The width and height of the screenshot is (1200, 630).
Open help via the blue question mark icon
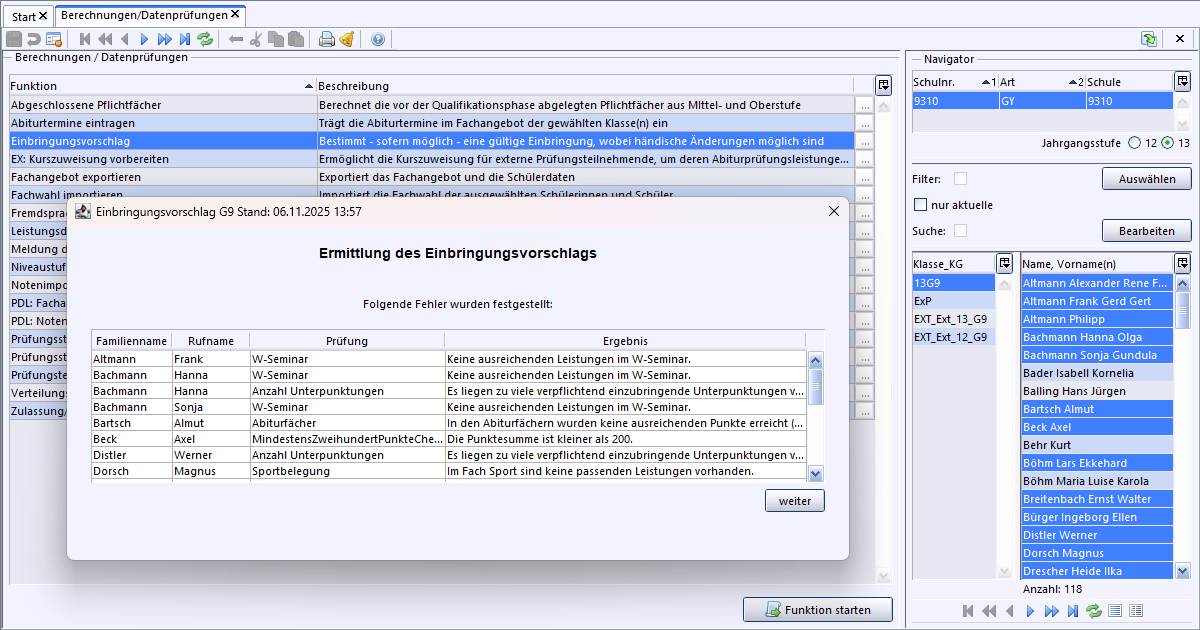(x=377, y=39)
